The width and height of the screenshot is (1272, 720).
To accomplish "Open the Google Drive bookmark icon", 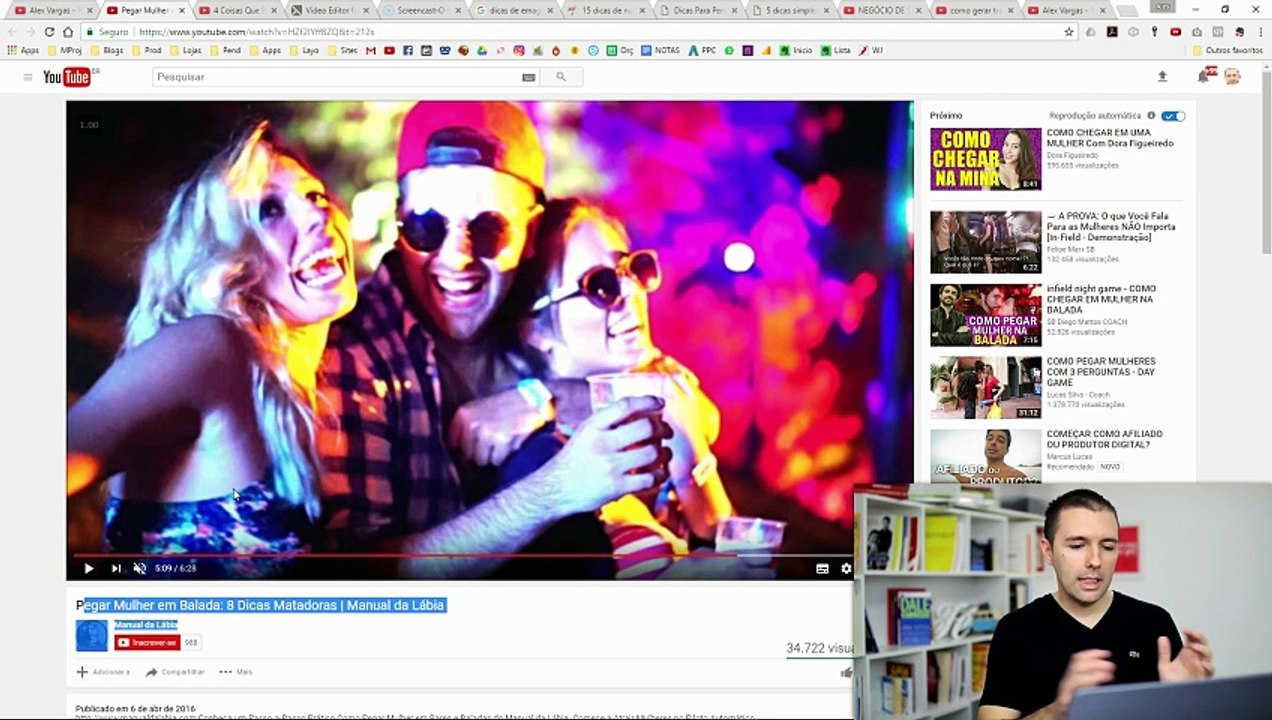I will tap(483, 50).
